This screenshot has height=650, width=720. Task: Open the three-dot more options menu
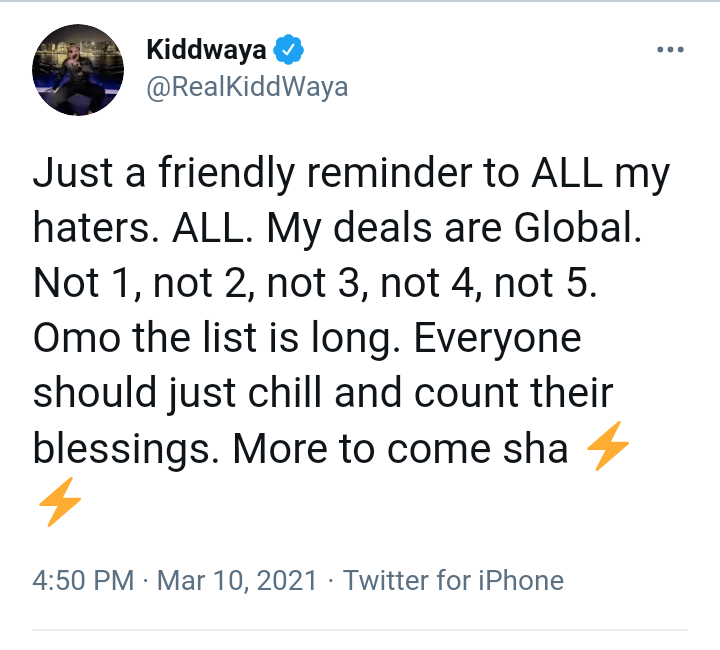669,49
